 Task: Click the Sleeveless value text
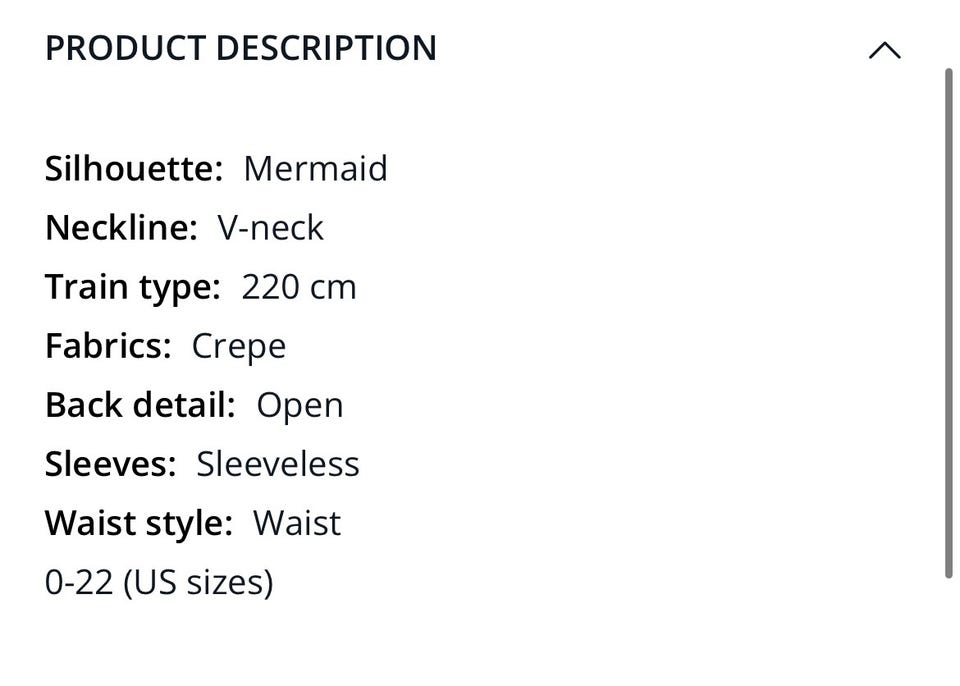pos(278,464)
